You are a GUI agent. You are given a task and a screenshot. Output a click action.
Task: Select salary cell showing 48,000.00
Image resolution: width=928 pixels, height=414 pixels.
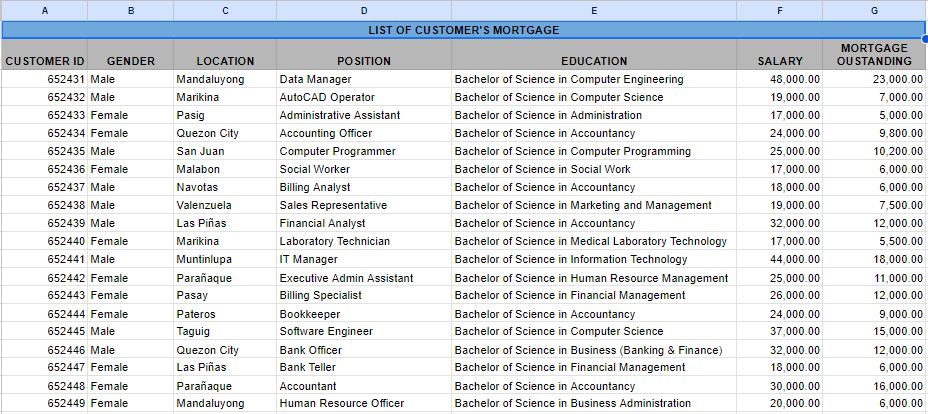(779, 79)
